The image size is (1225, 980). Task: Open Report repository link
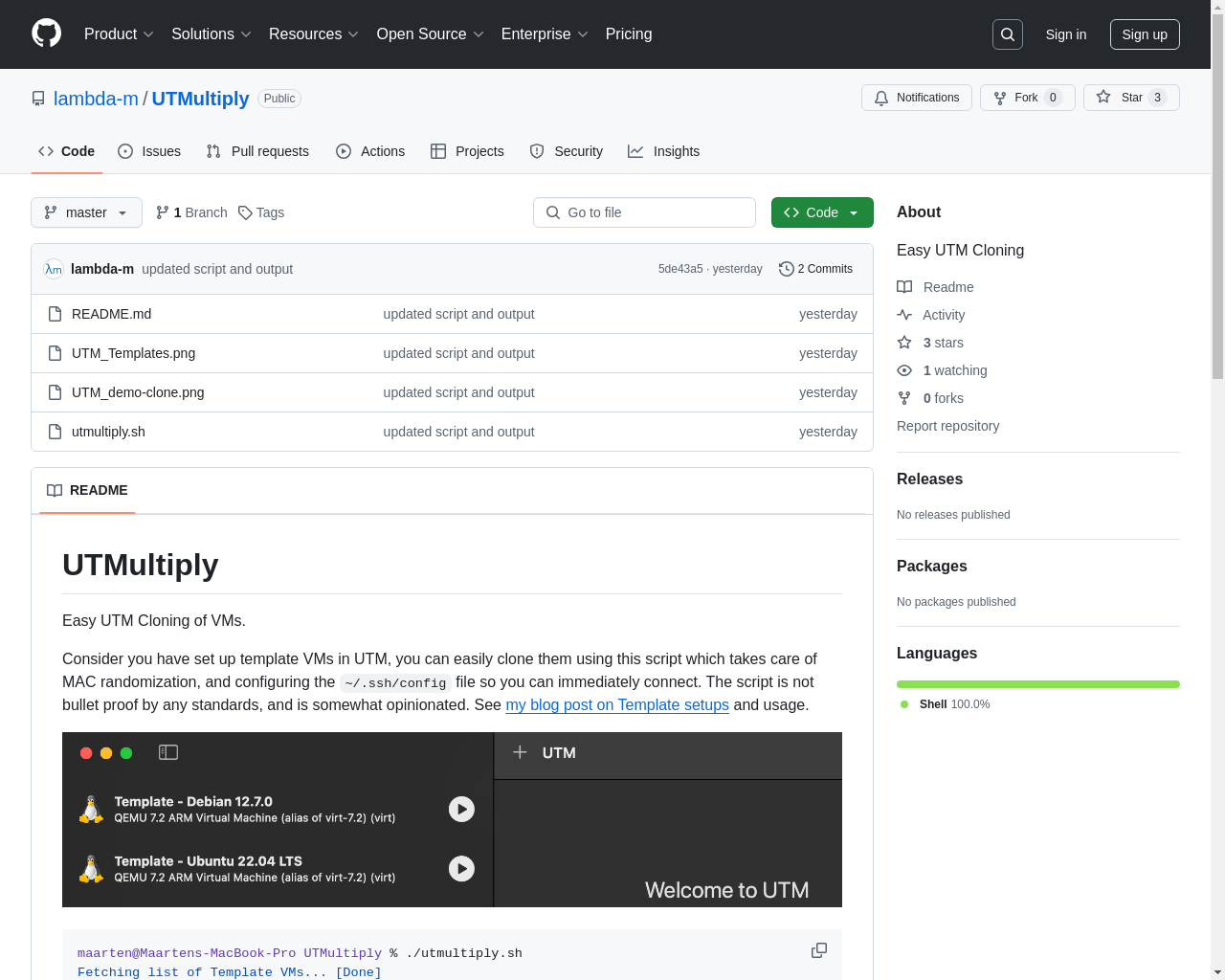click(947, 426)
